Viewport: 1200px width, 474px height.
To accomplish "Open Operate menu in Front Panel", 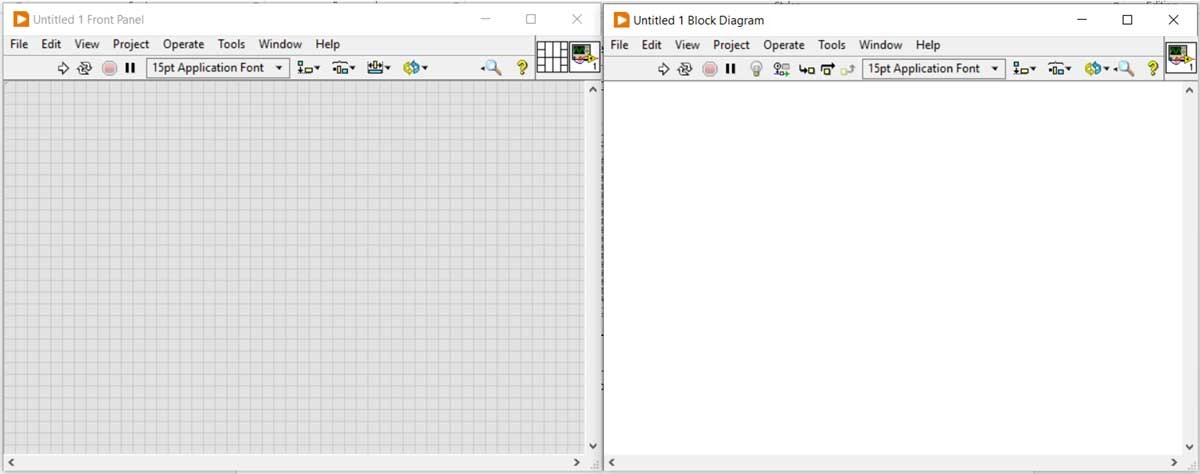I will click(183, 44).
